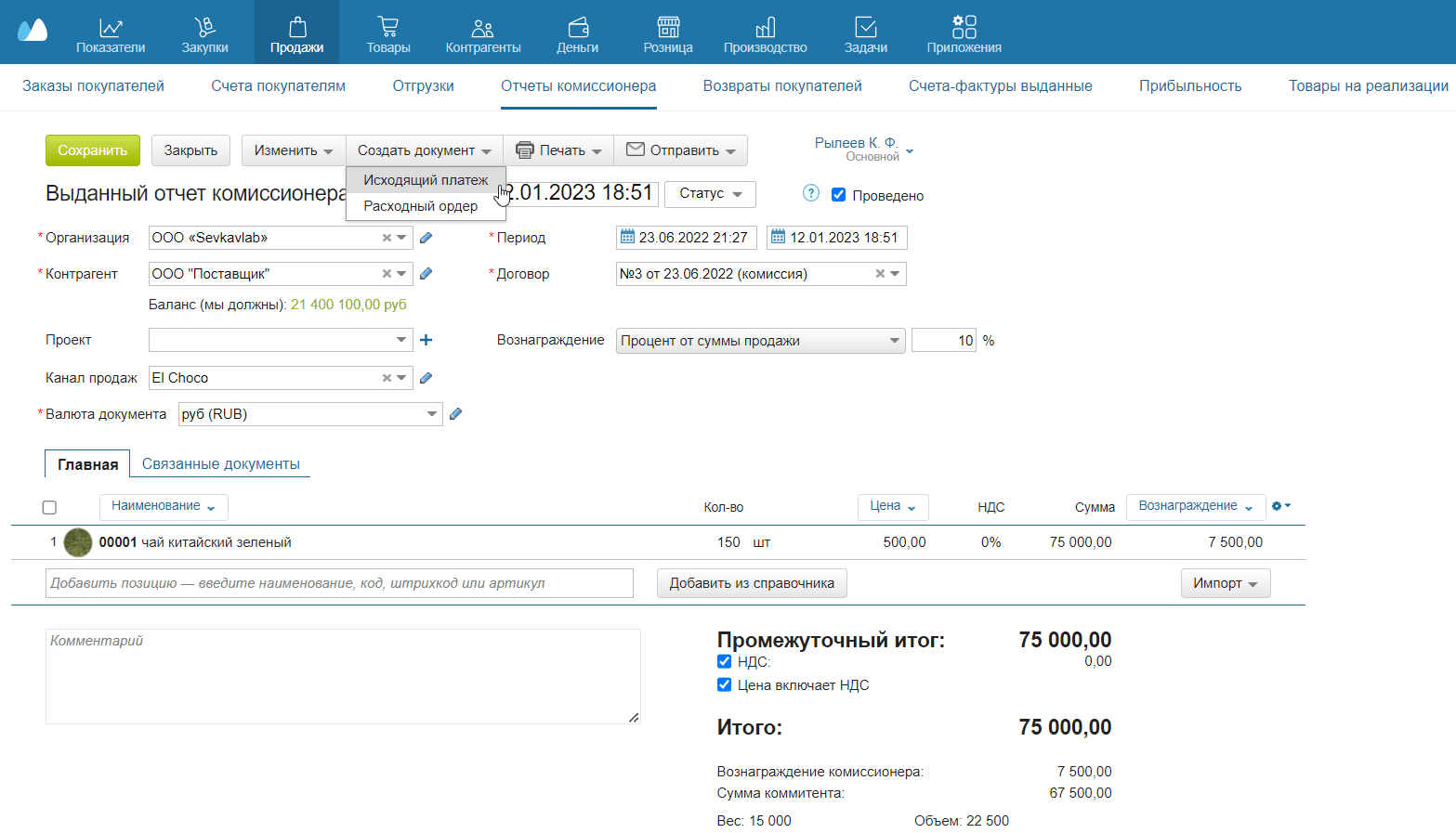Viewport: 1456px width, 833px height.
Task: Go to the Розница retail section
Action: (x=667, y=34)
